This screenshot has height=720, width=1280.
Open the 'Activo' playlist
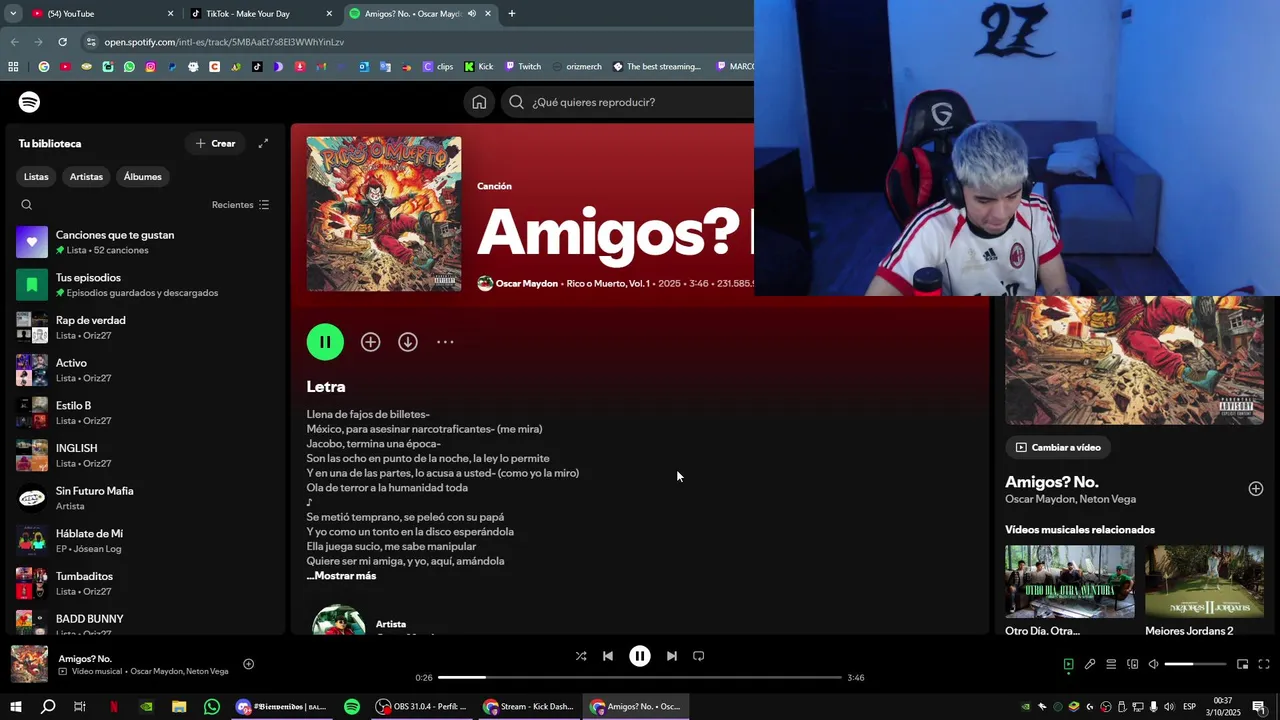tap(146, 370)
